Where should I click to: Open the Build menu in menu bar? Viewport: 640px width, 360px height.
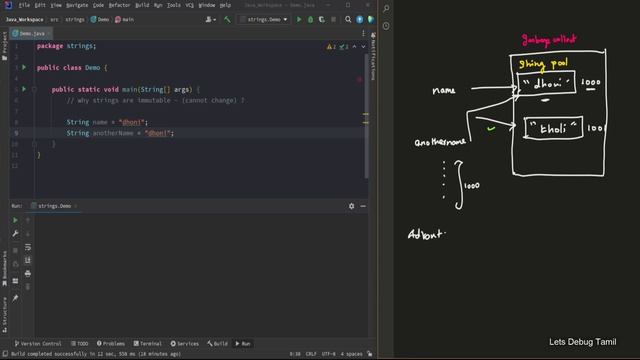142,5
